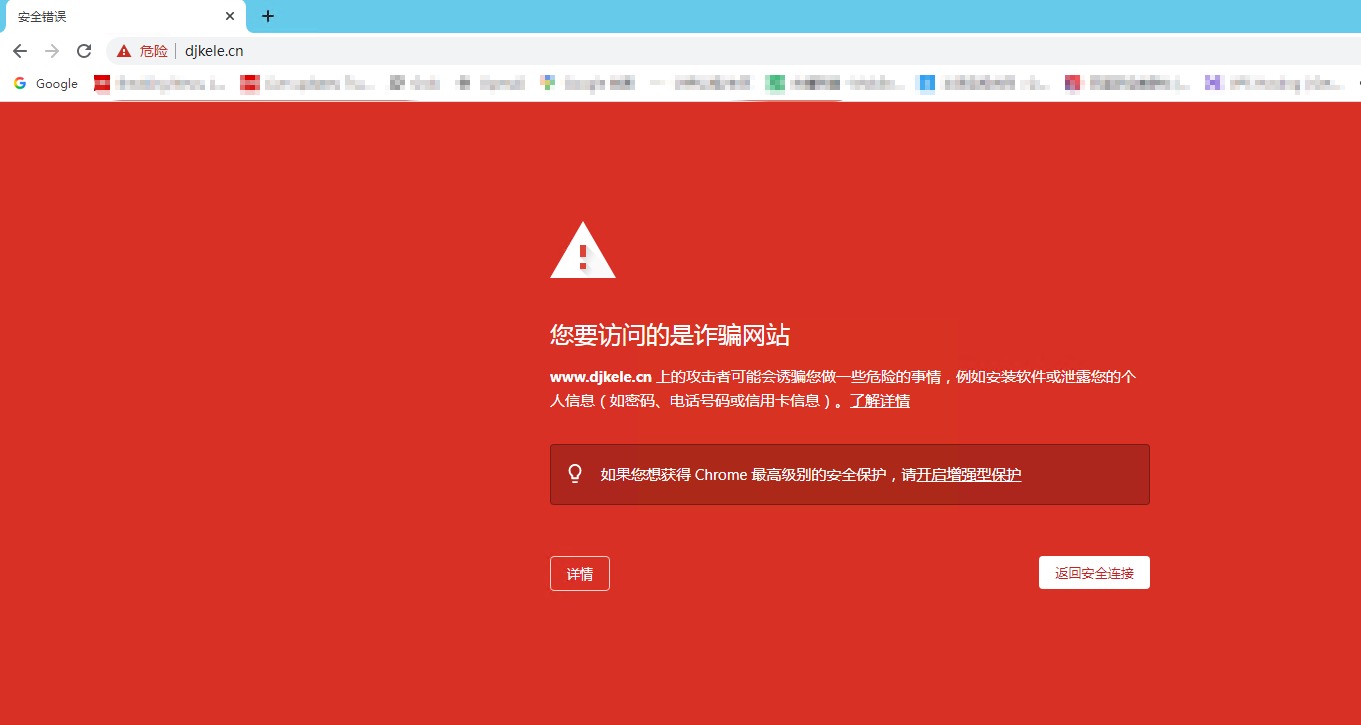Viewport: 1361px width, 725px height.
Task: Go back to the previous page
Action: [20, 51]
